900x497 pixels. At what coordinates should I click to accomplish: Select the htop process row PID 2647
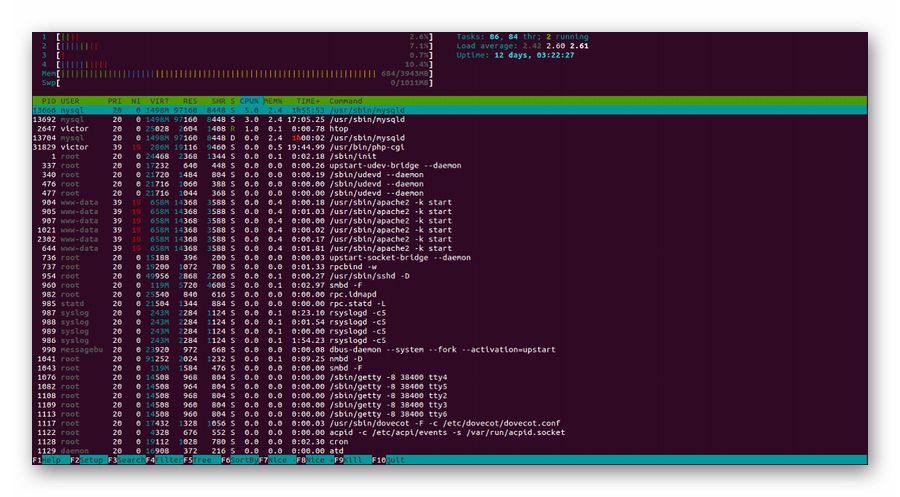pos(449,129)
